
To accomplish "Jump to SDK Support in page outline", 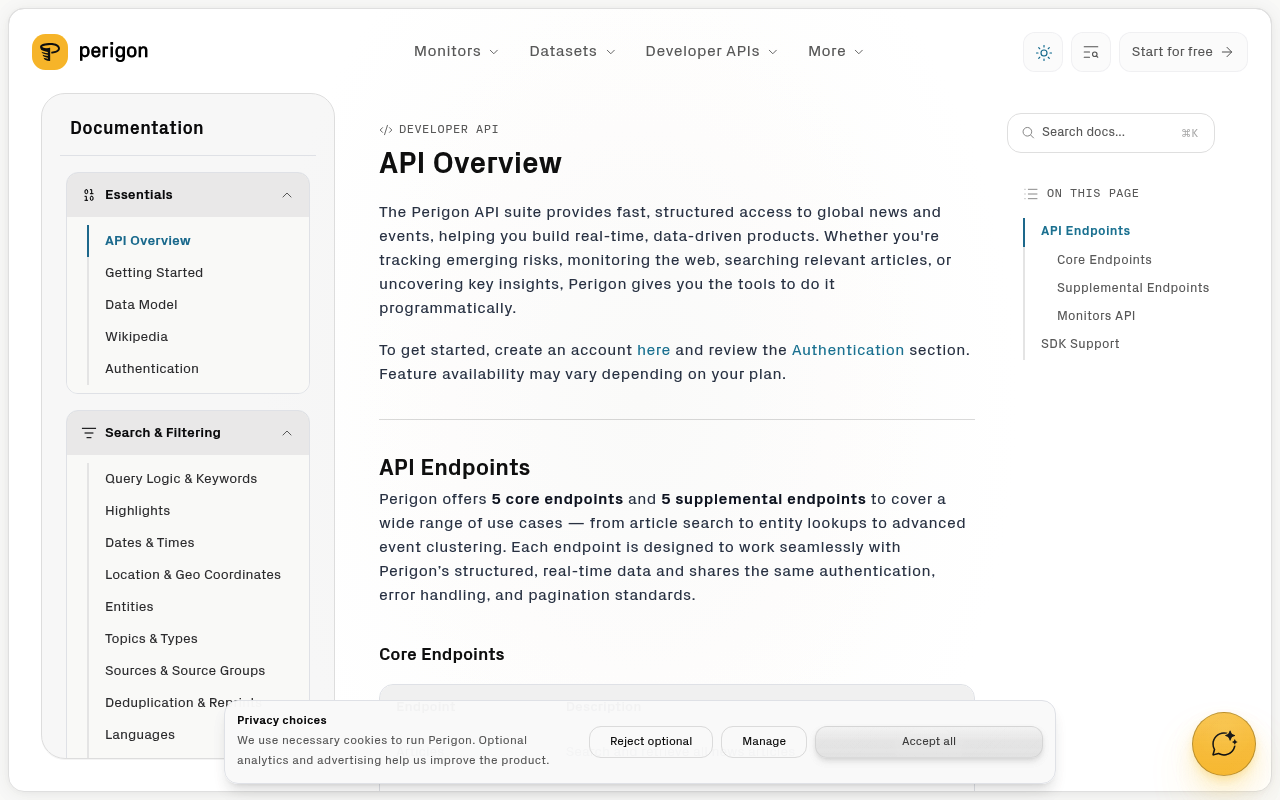I will pos(1080,344).
